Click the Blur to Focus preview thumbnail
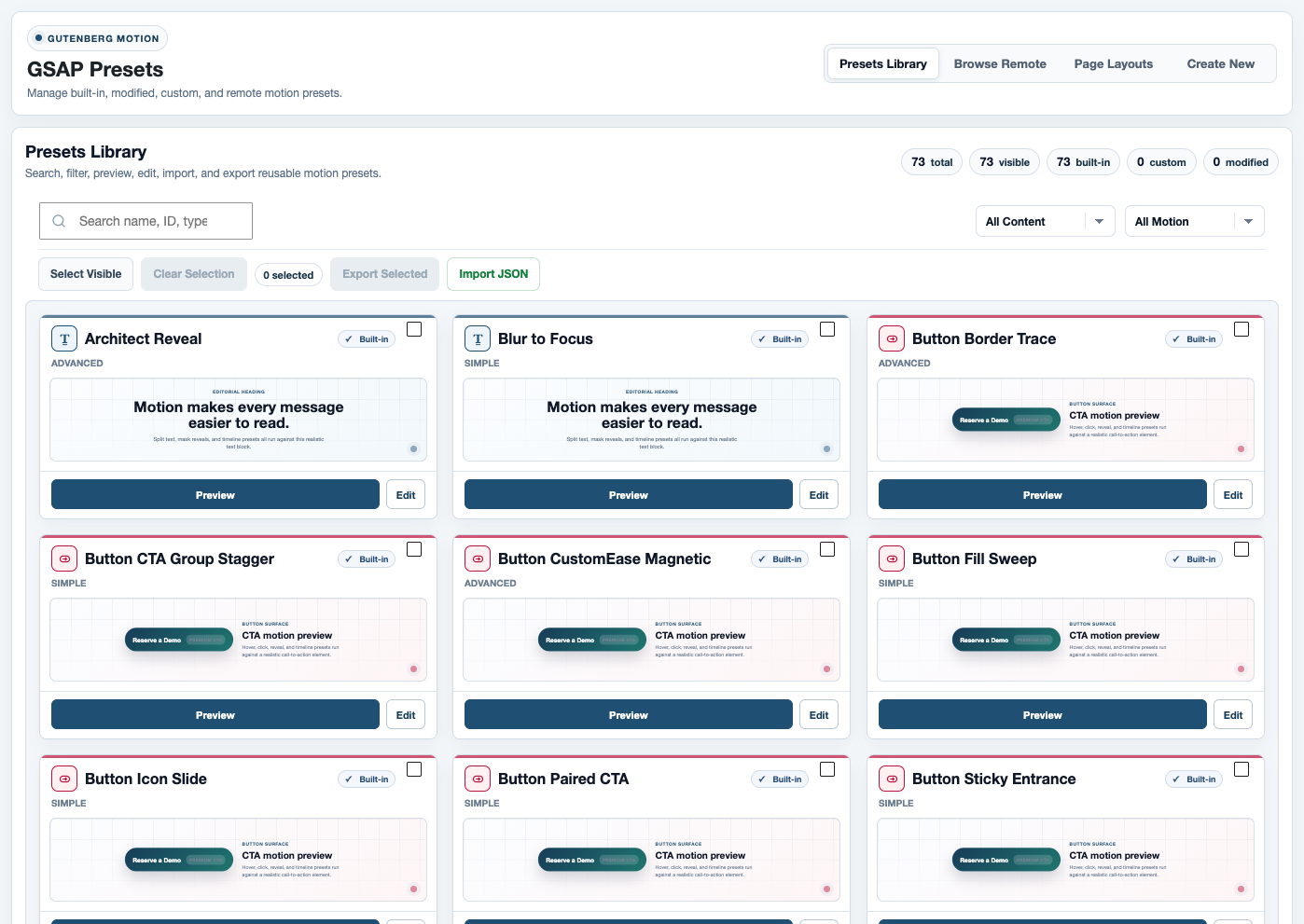 652,420
